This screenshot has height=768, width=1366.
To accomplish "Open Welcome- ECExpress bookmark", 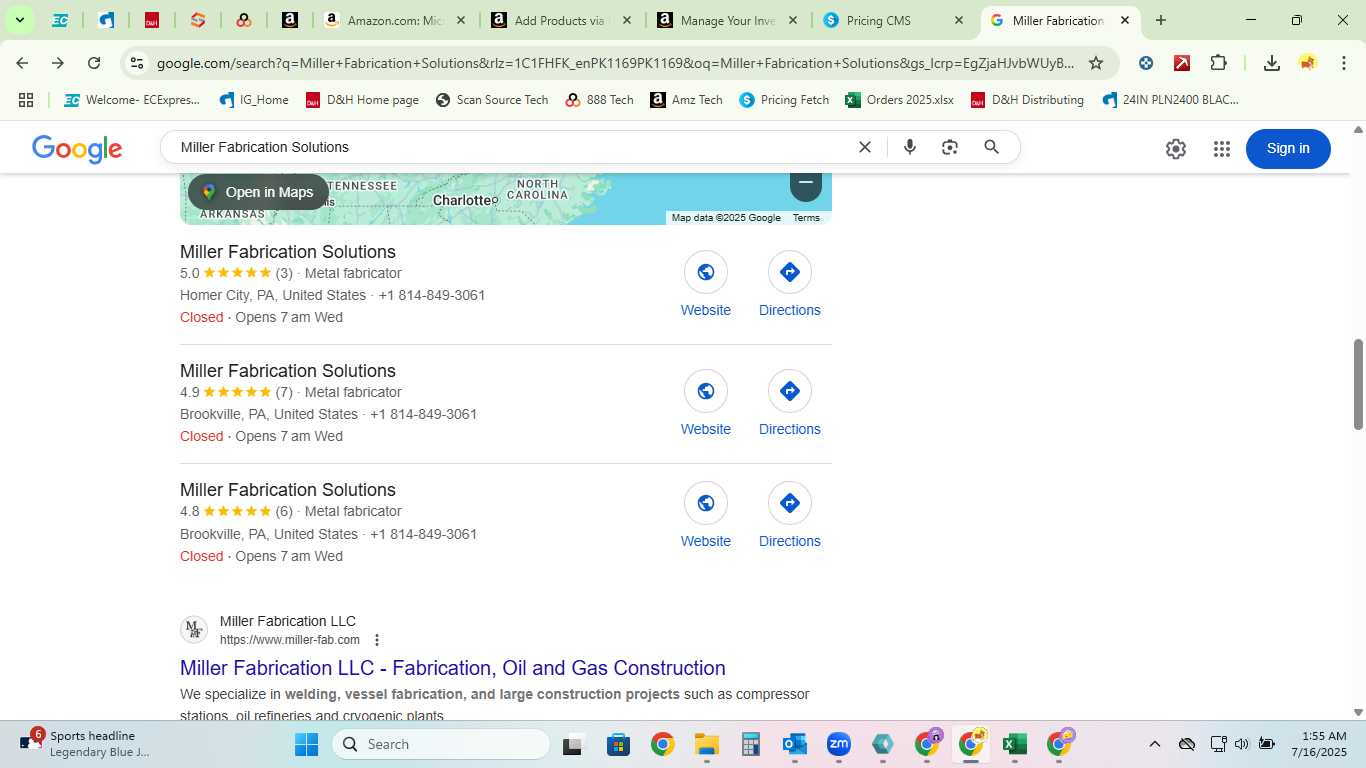I will [132, 100].
